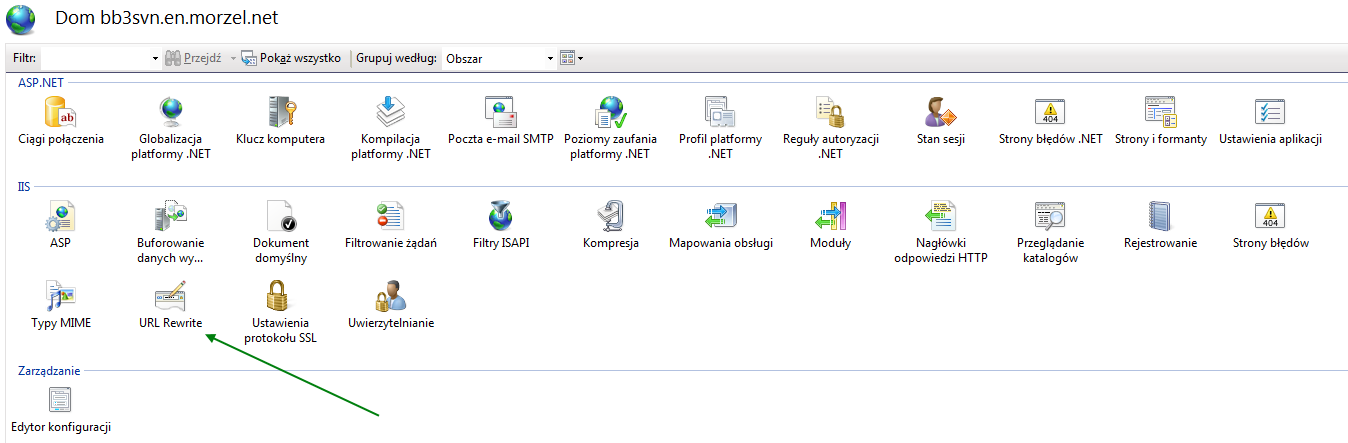Viewport: 1348px width, 443px height.
Task: Open Uwierzytelnianie feature
Action: point(391,306)
